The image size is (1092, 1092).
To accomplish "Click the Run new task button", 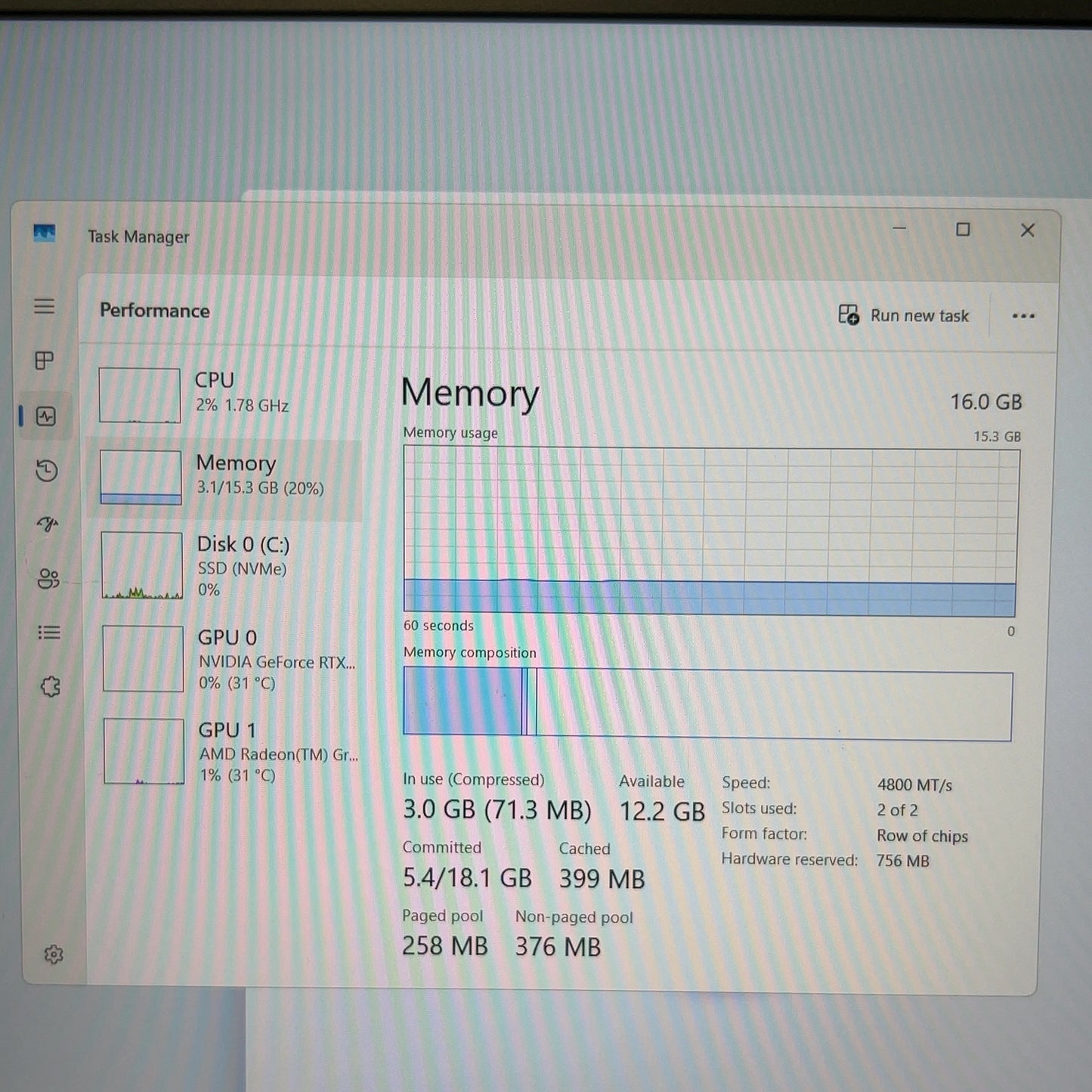I will [904, 315].
